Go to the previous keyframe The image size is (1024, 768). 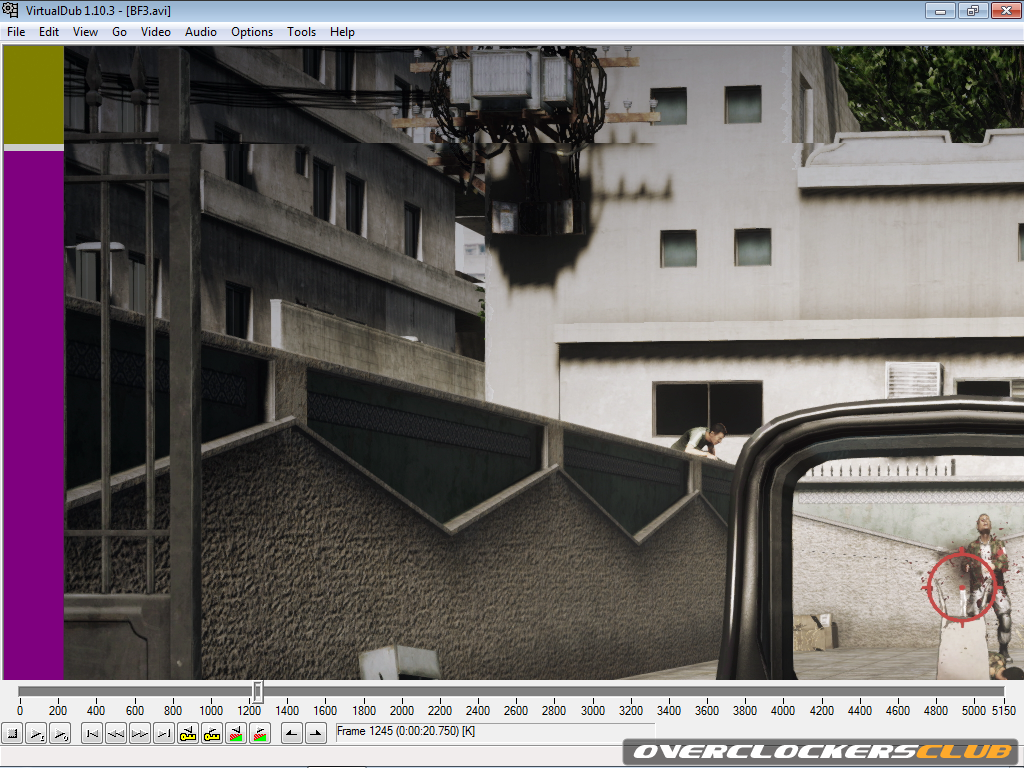pyautogui.click(x=188, y=734)
